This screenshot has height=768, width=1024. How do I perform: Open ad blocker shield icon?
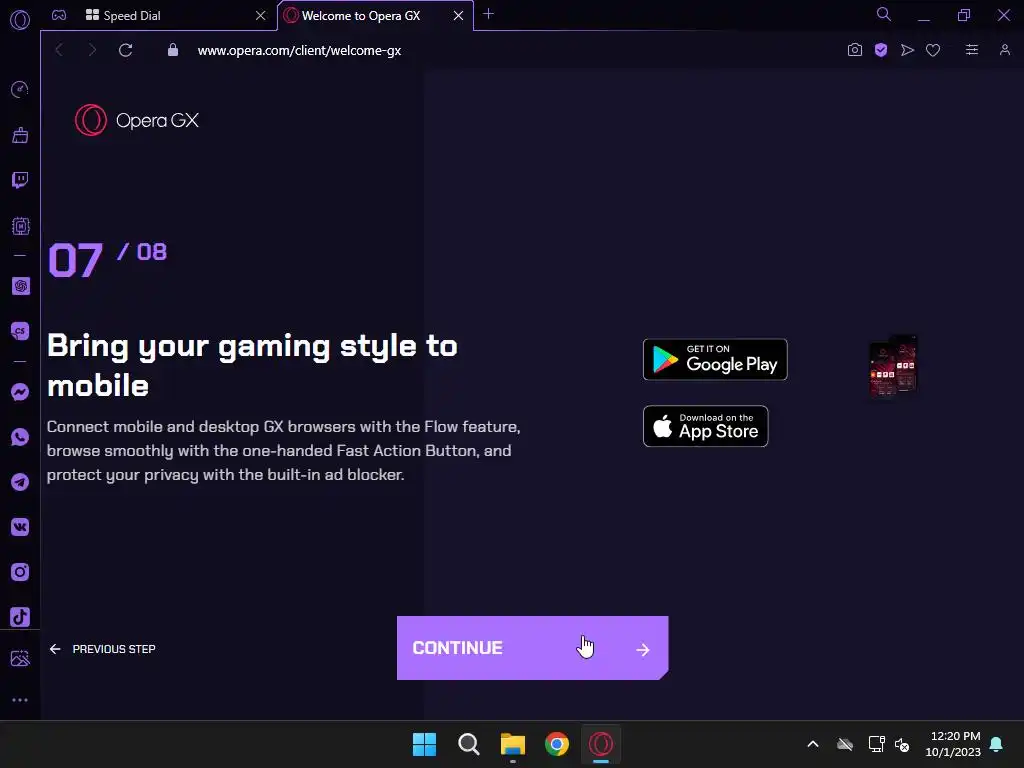coord(881,50)
